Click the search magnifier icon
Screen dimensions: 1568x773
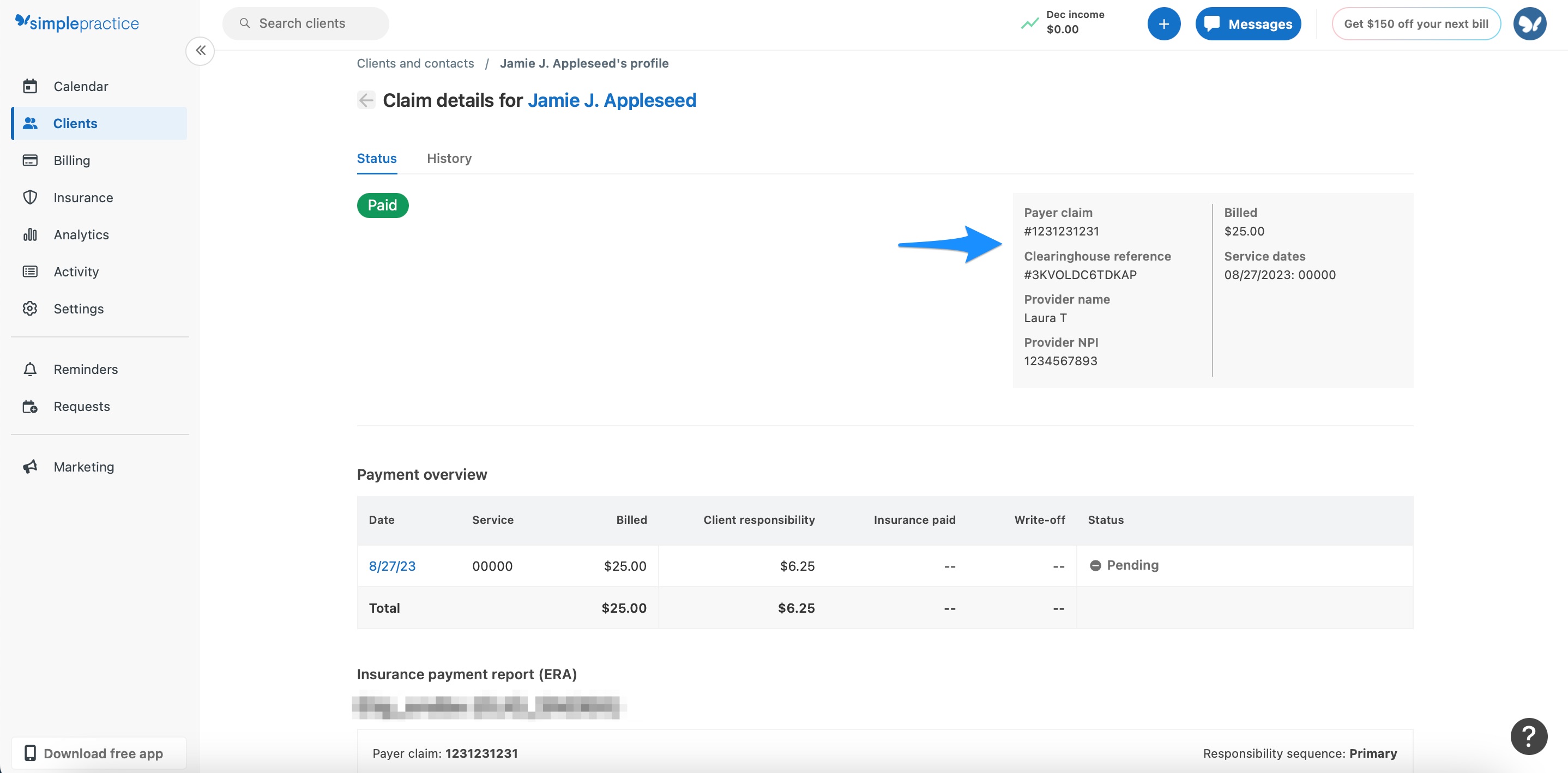[245, 24]
